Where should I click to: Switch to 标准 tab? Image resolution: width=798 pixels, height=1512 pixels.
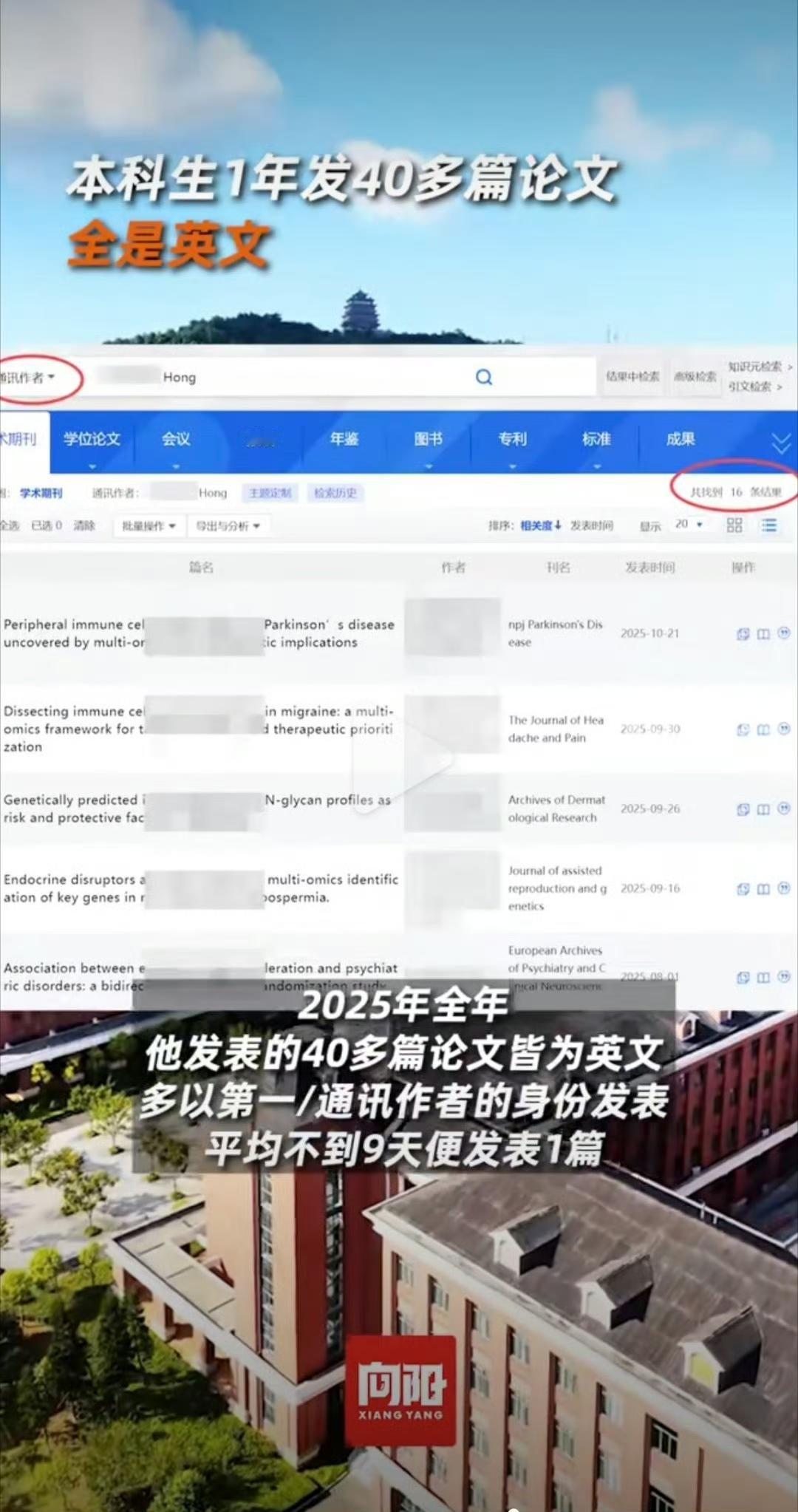597,439
